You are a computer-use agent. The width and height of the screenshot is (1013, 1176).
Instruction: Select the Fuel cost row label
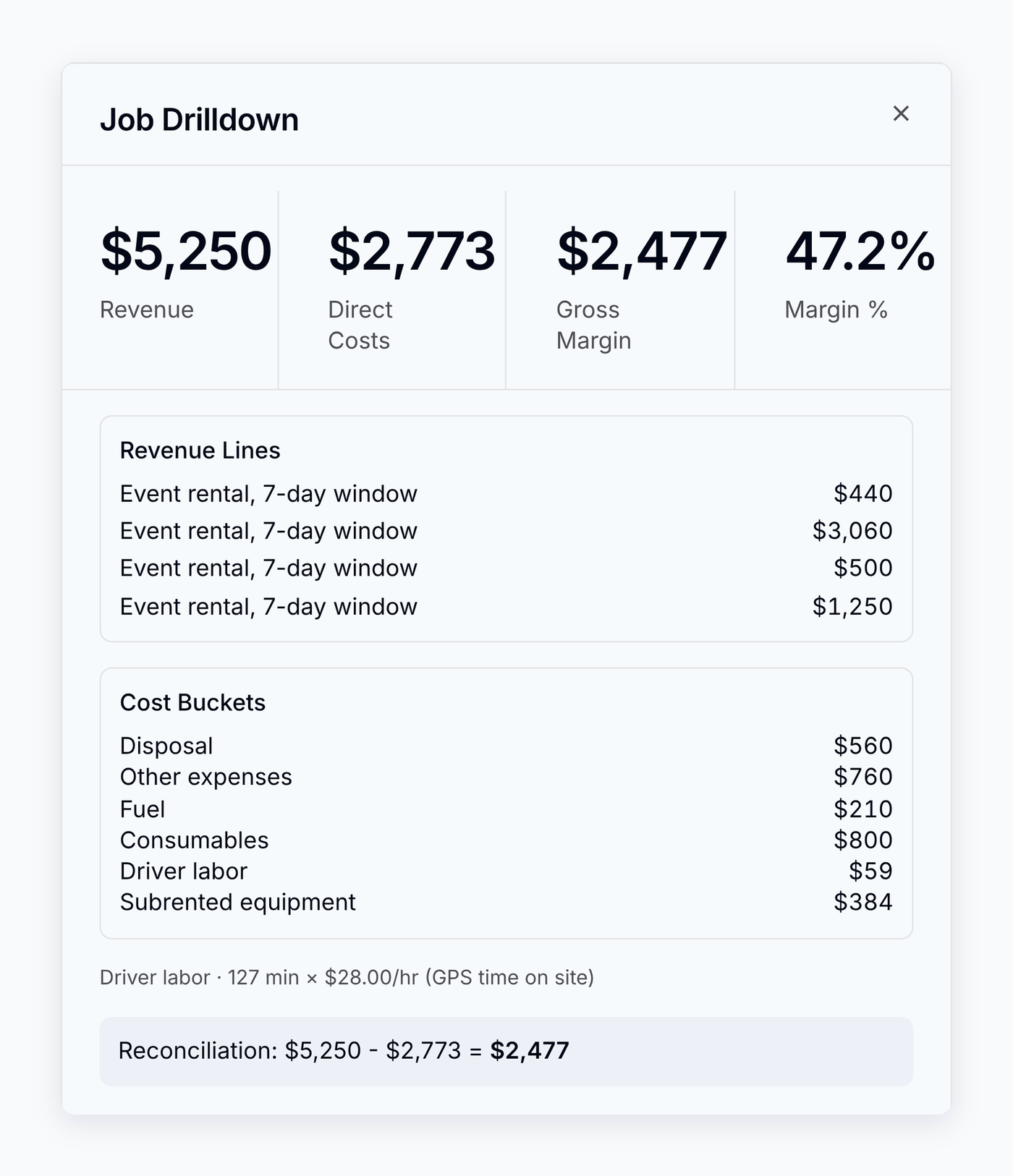(x=143, y=809)
